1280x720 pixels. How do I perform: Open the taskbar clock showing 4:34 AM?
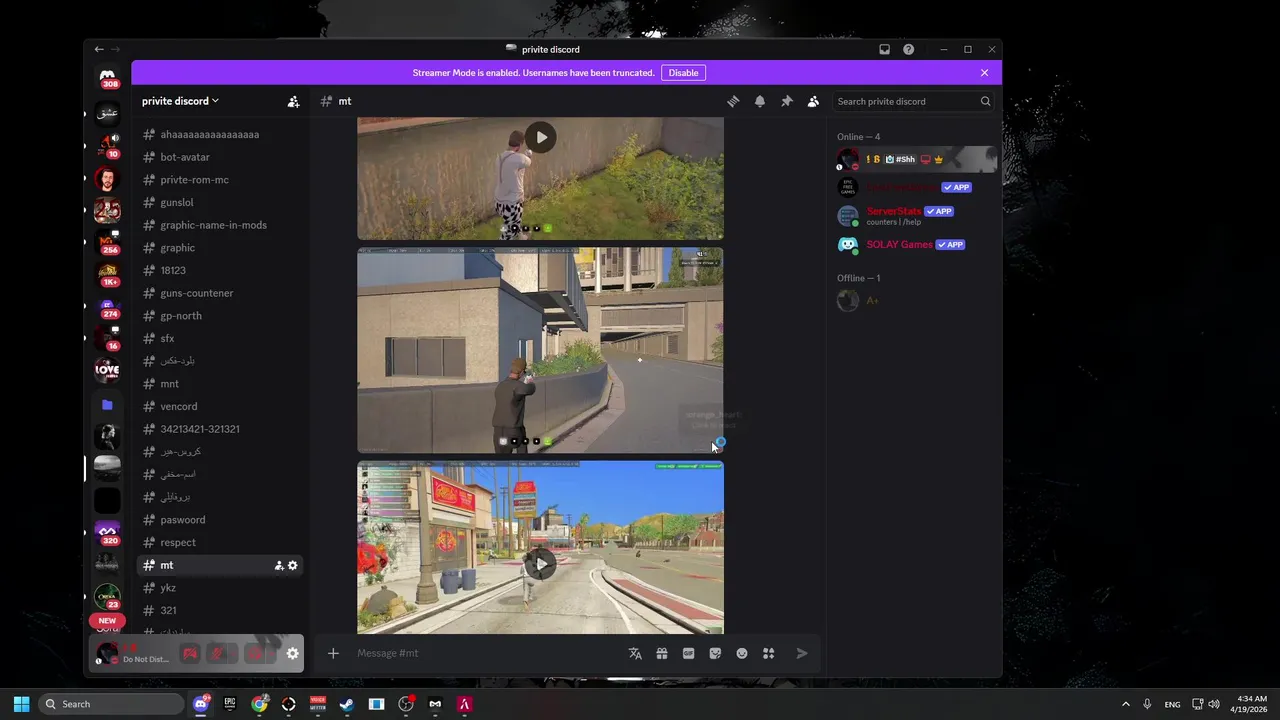(x=1251, y=704)
